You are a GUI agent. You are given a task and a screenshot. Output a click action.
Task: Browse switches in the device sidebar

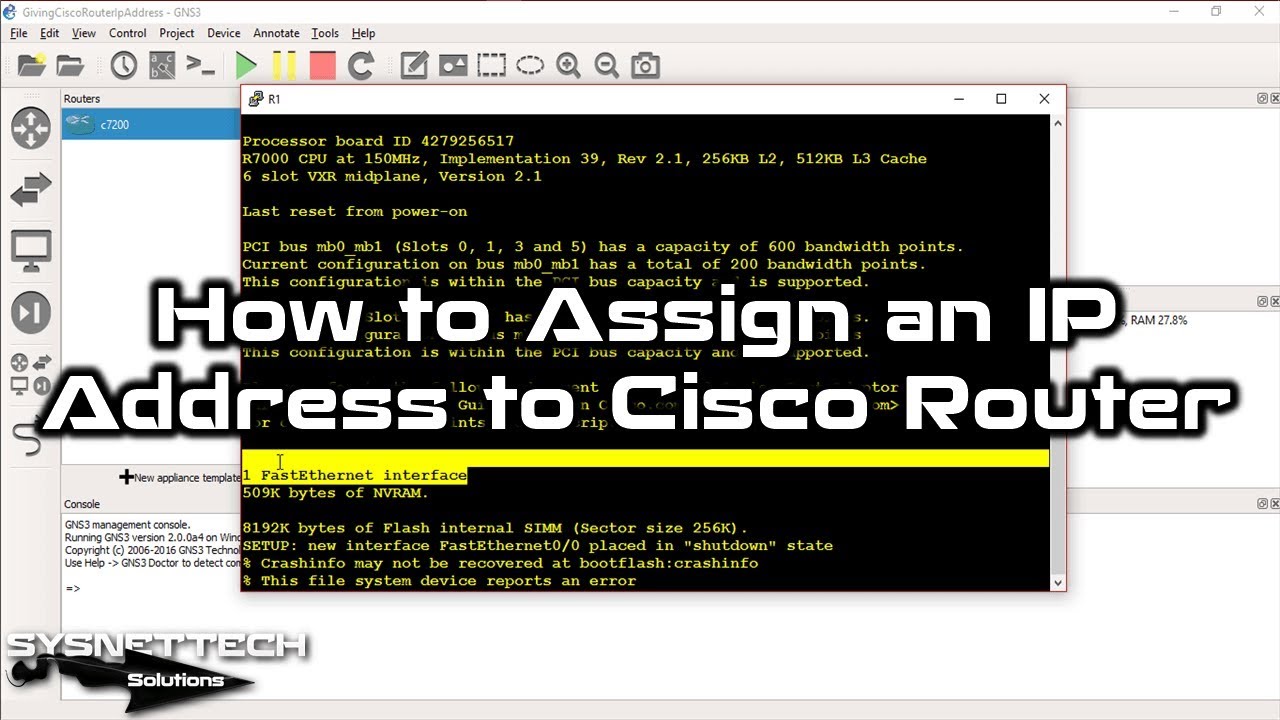(31, 190)
